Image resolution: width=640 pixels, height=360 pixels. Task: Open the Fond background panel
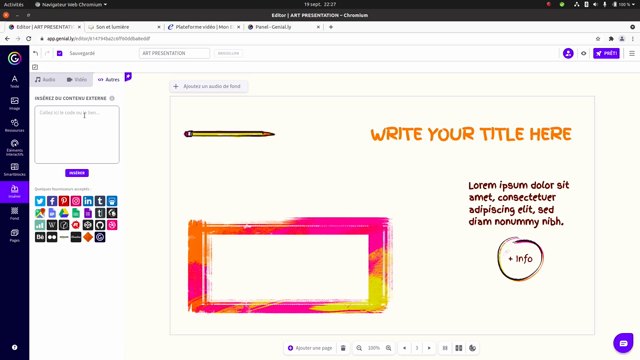pyautogui.click(x=14, y=213)
